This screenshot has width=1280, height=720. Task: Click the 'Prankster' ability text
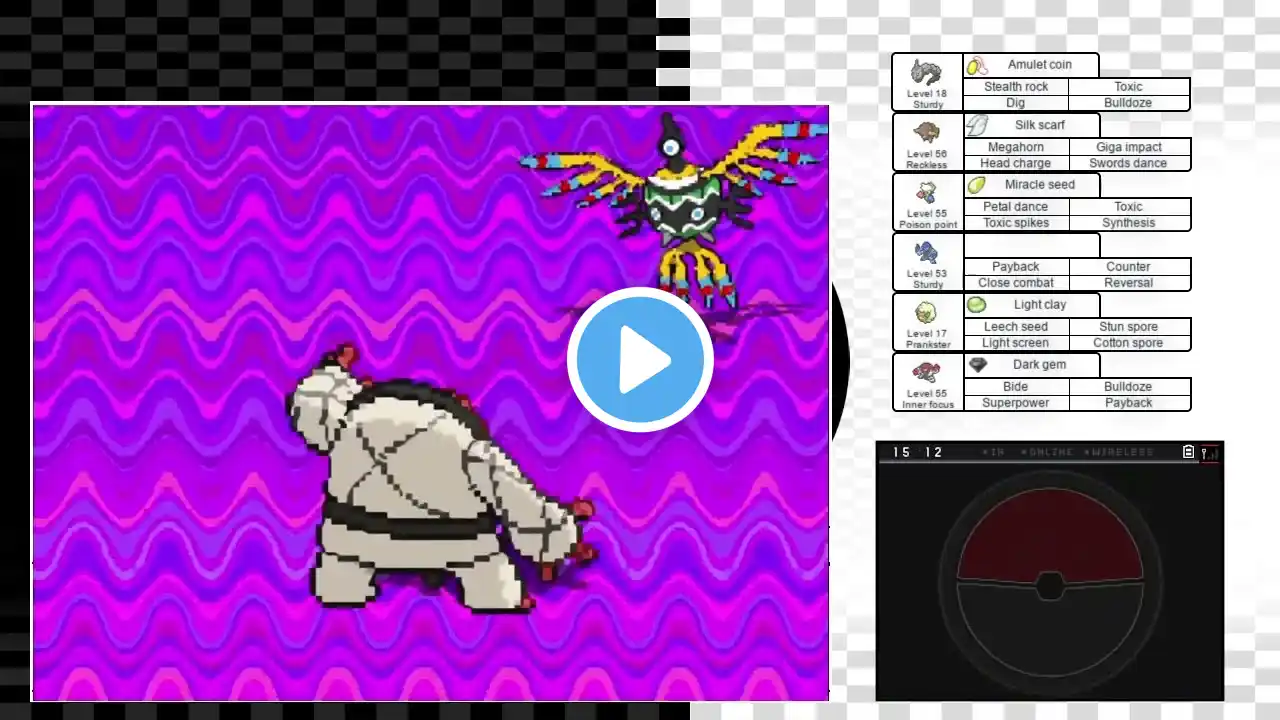927,345
